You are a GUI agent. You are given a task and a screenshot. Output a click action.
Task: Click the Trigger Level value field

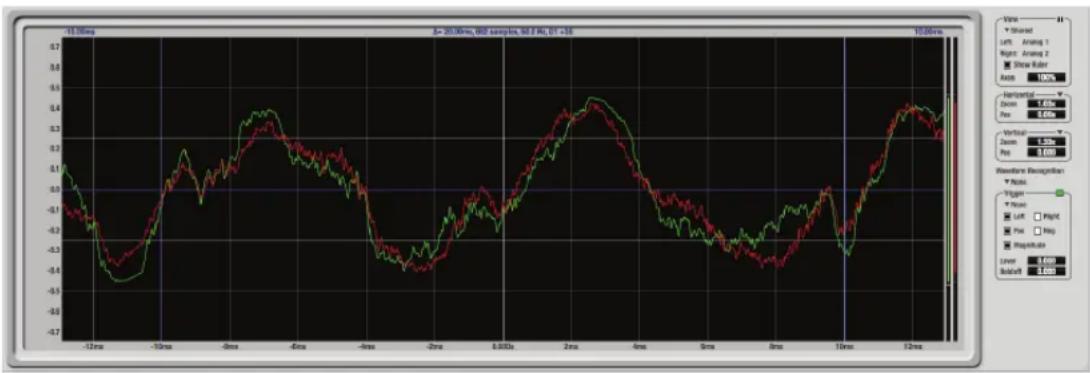point(1046,260)
